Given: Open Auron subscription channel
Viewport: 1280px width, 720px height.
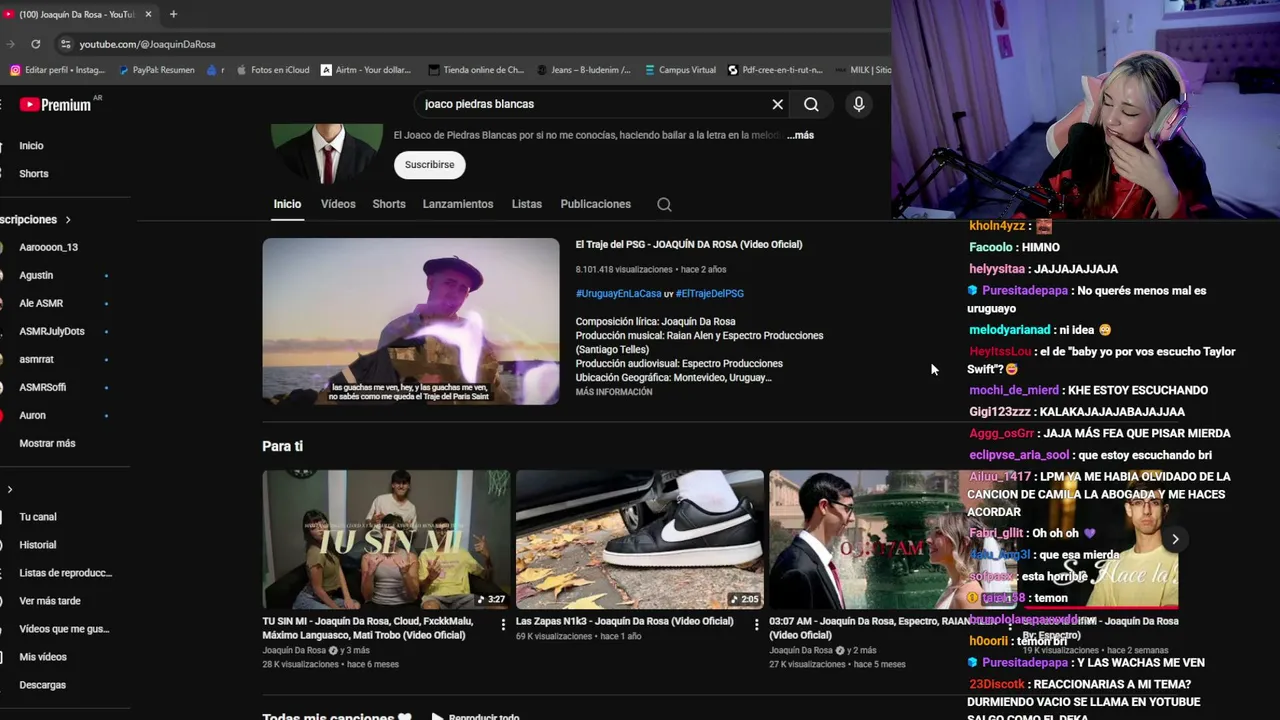Looking at the screenshot, I should point(32,415).
